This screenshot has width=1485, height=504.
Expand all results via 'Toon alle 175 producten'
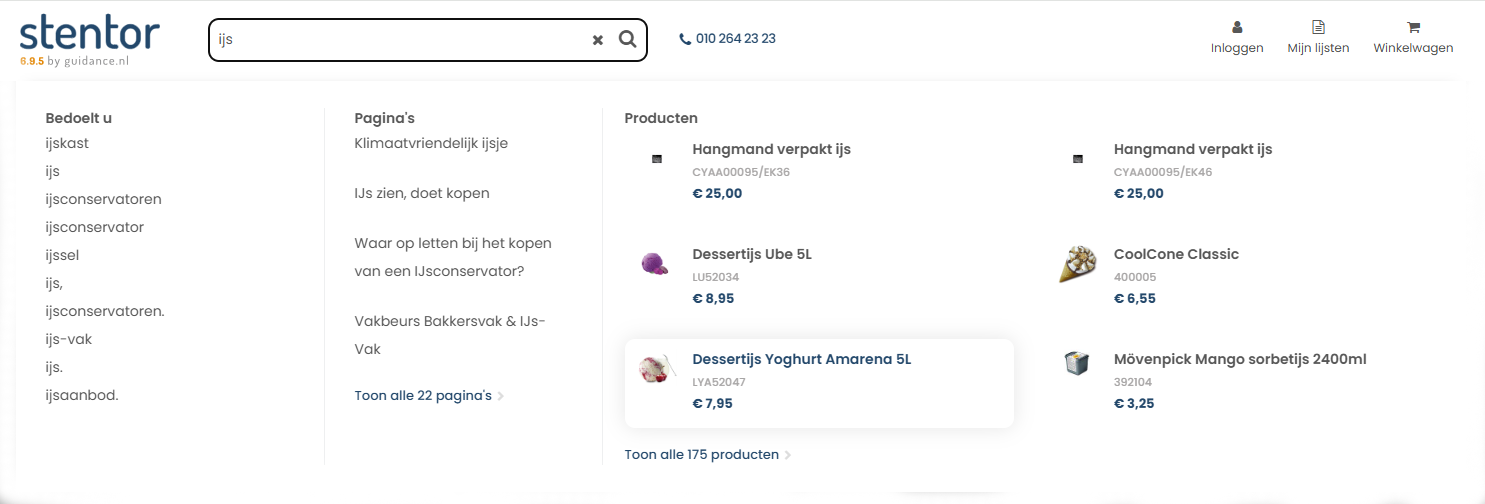(x=702, y=454)
